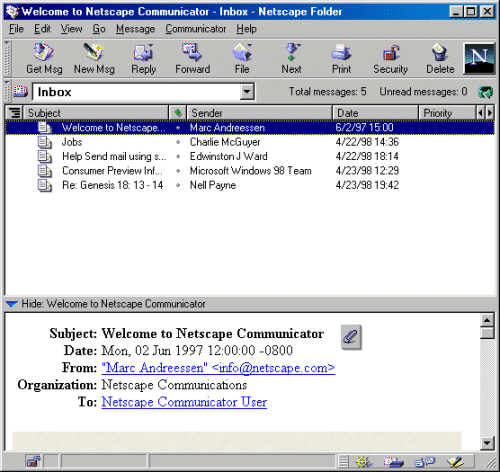Select the Help Send mail using s... message
This screenshot has height=472, width=500.
pyautogui.click(x=249, y=157)
